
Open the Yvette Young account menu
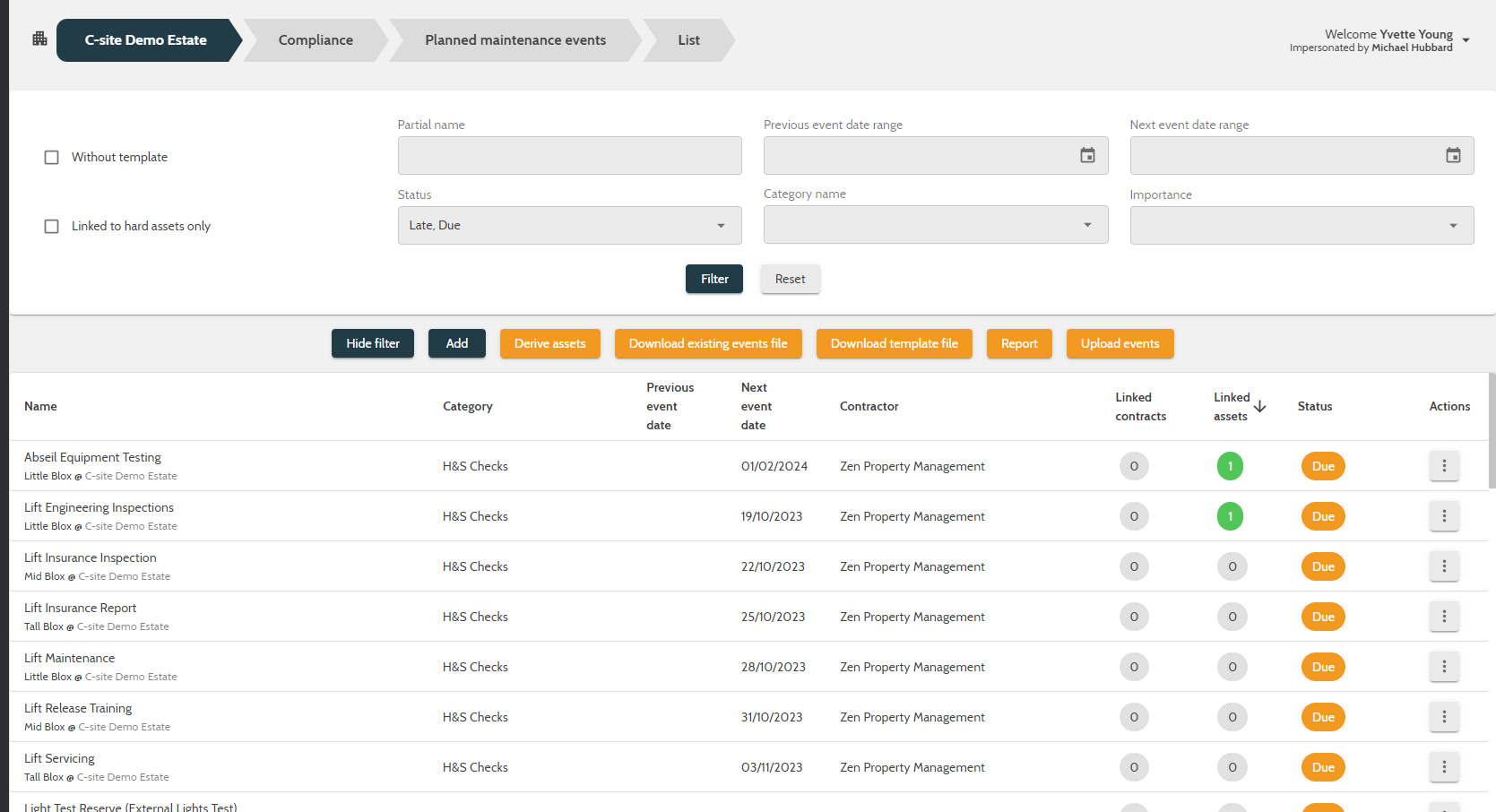tap(1466, 40)
